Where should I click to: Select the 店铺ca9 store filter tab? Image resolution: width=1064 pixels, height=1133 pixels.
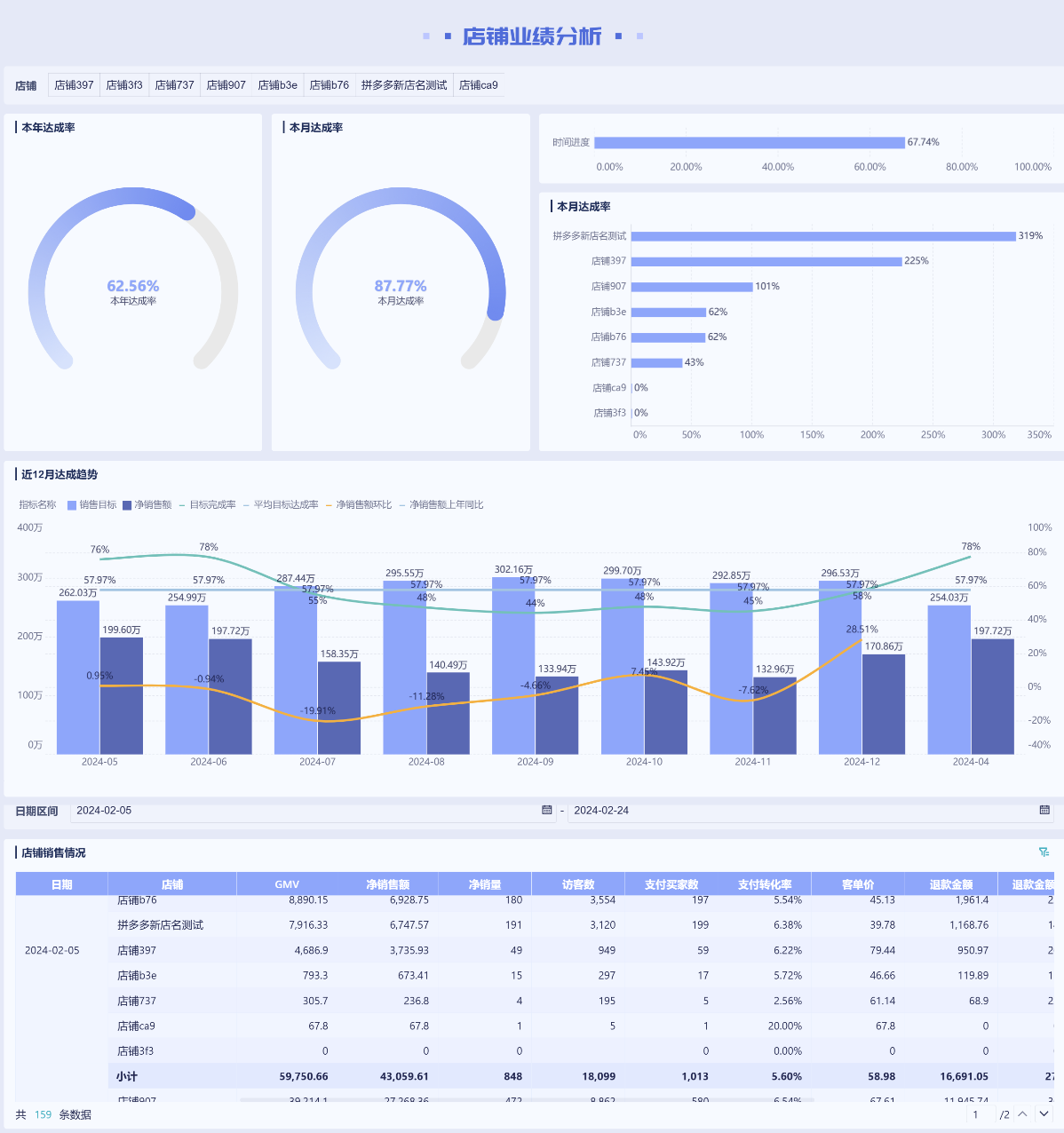(478, 85)
